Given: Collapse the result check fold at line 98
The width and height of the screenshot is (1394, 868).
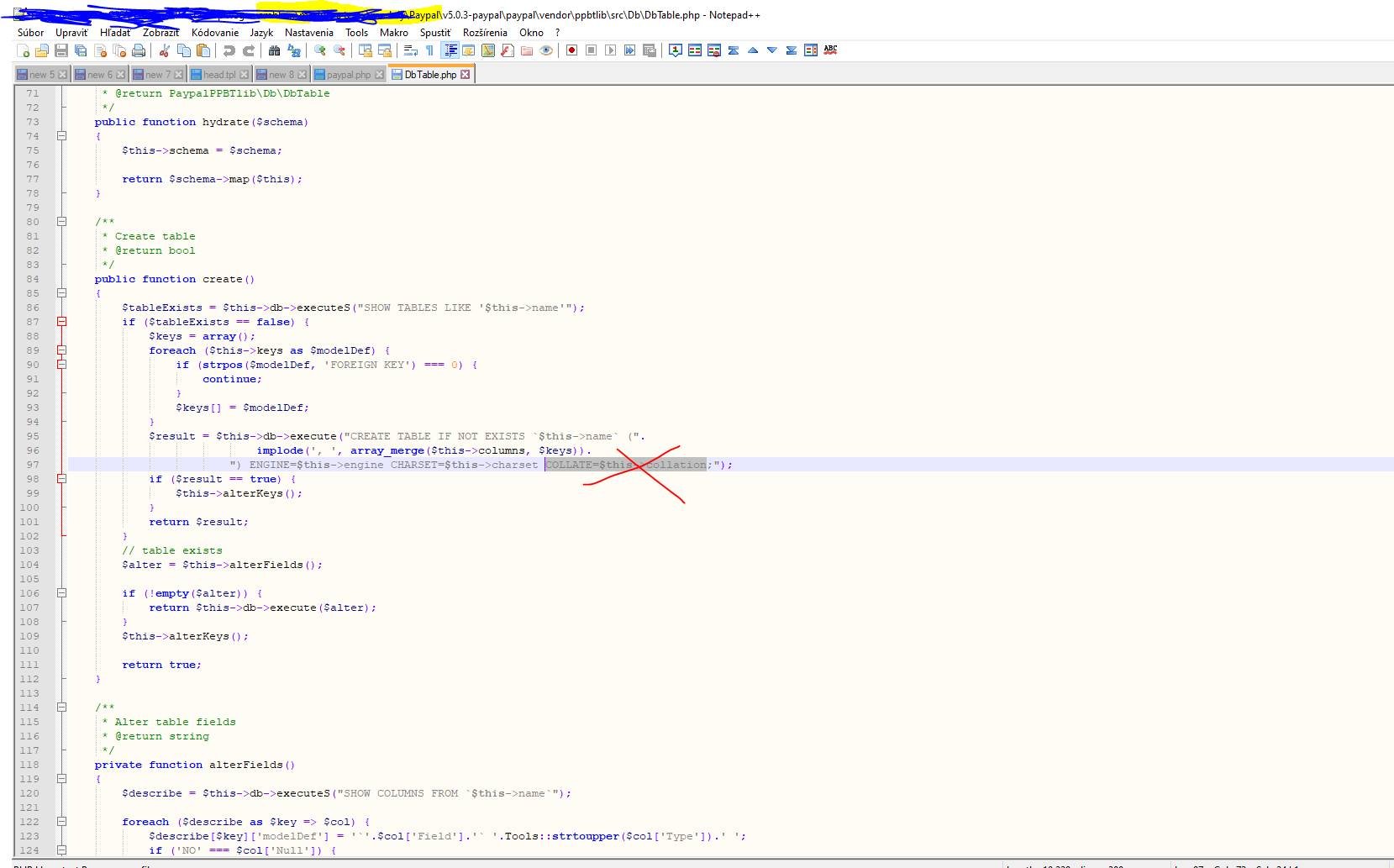Looking at the screenshot, I should (61, 479).
